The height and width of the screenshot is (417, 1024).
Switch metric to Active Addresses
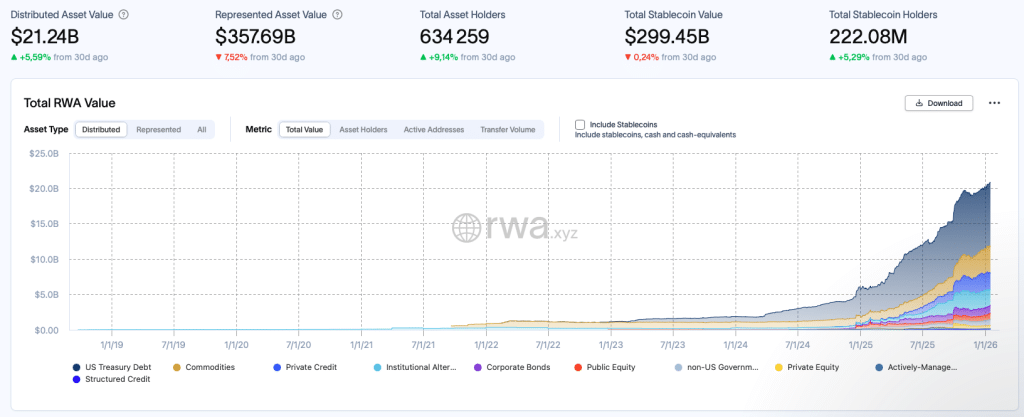click(x=433, y=129)
